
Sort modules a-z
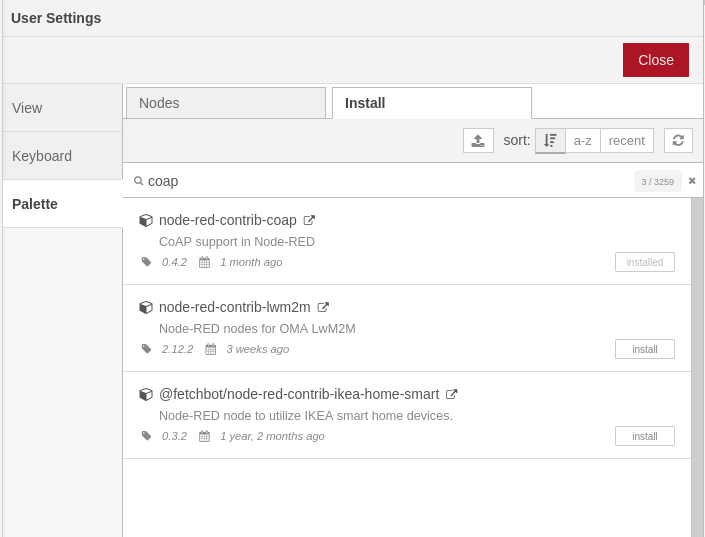582,140
